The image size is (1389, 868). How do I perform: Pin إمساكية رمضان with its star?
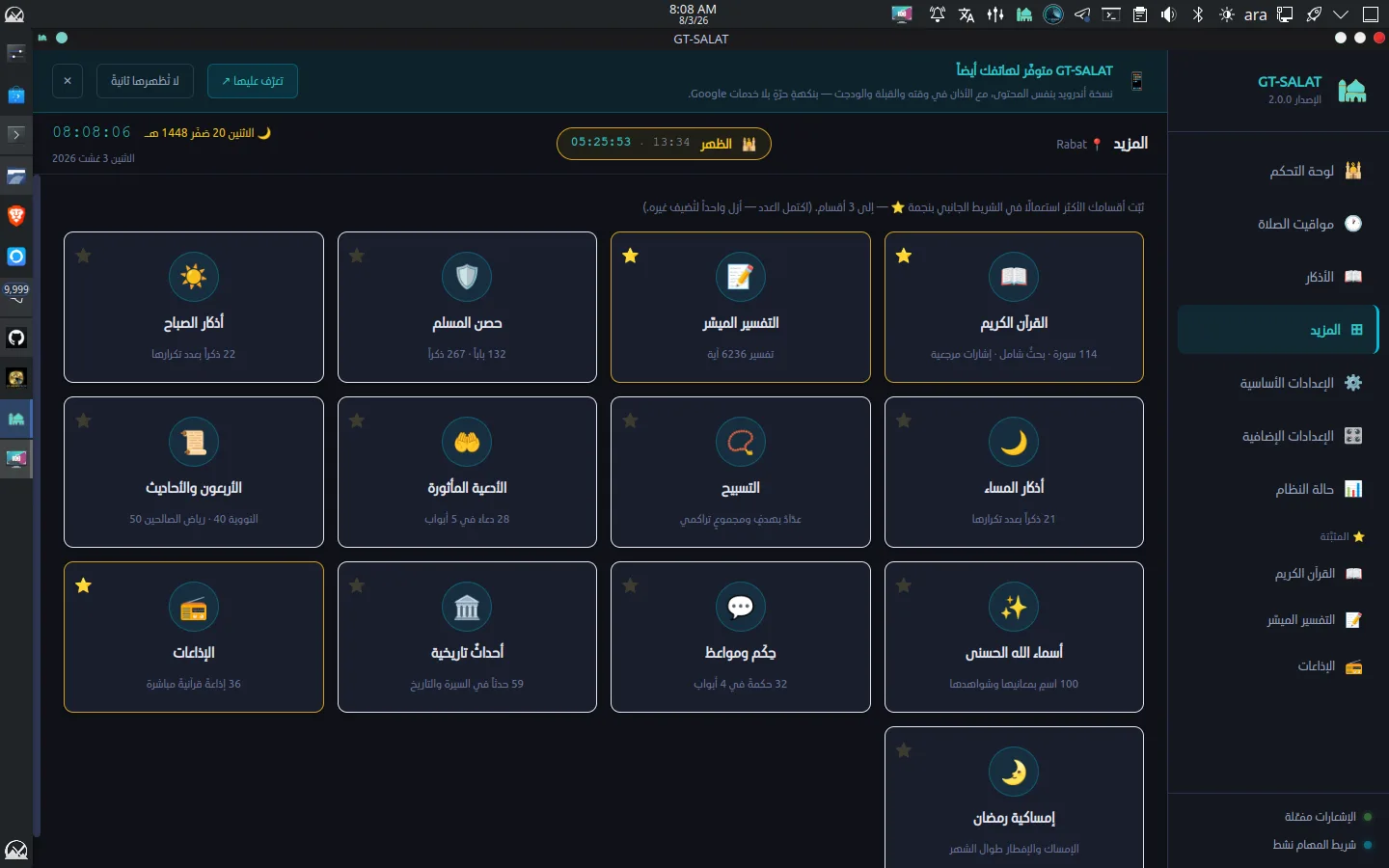pyautogui.click(x=904, y=750)
